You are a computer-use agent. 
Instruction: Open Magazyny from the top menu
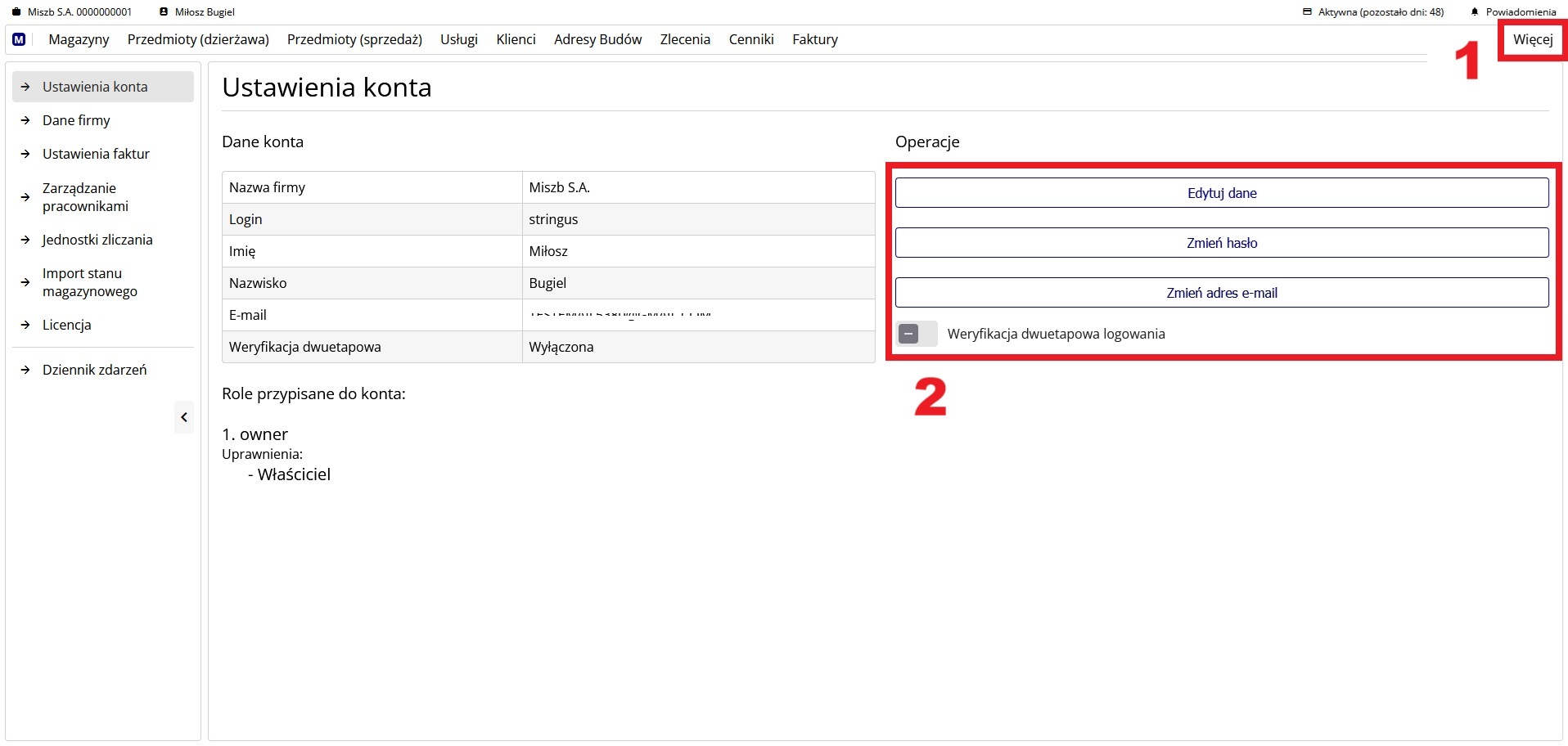tap(79, 39)
